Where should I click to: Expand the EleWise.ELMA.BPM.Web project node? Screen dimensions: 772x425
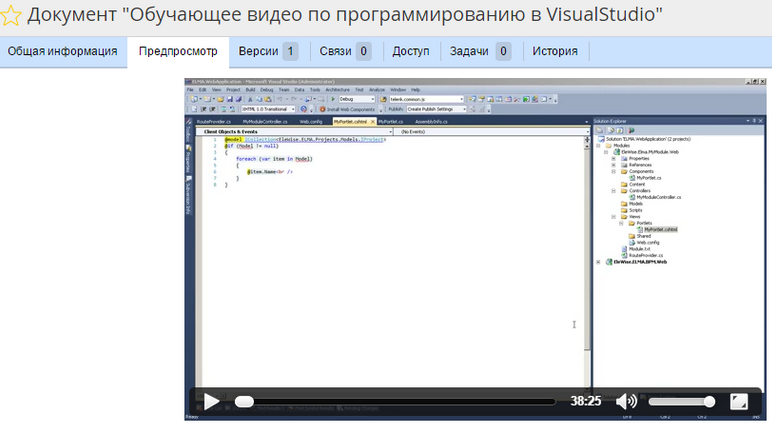pyautogui.click(x=598, y=261)
